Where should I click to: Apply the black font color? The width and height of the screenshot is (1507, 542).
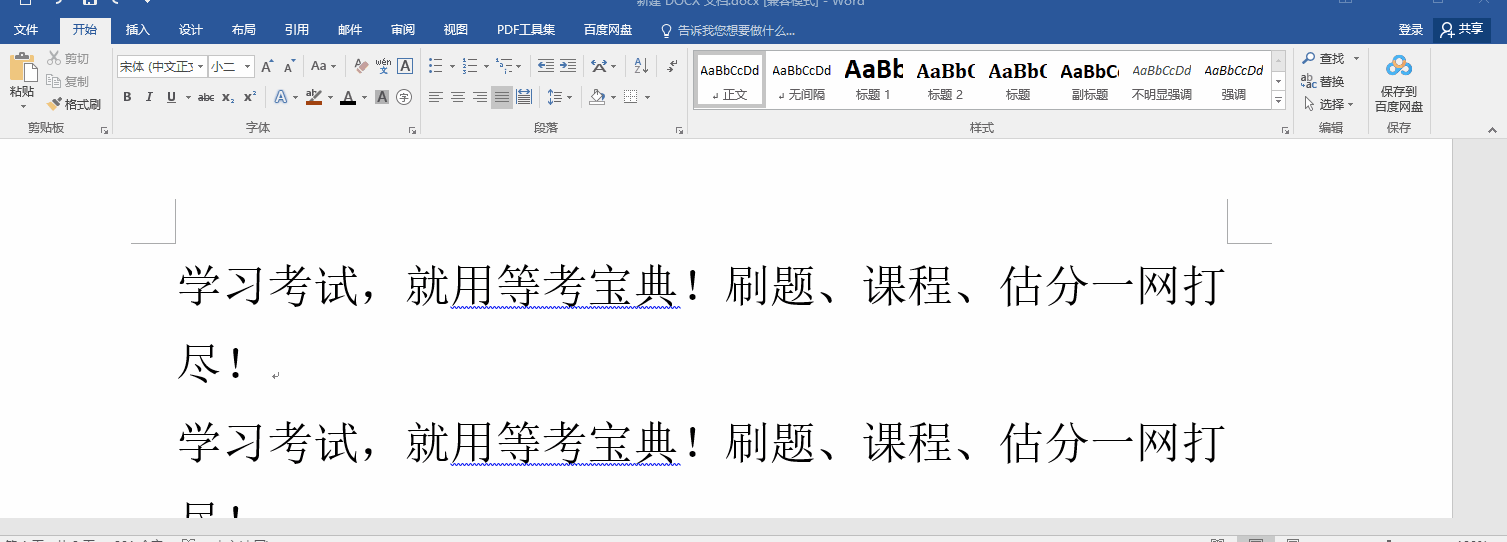pyautogui.click(x=348, y=97)
